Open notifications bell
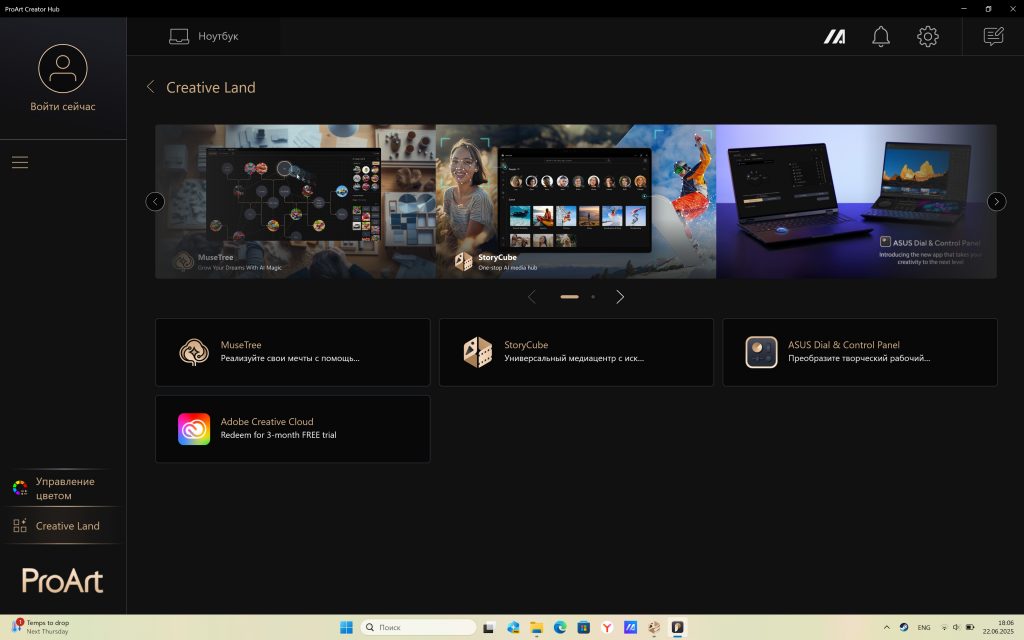1024x640 pixels. 880,37
